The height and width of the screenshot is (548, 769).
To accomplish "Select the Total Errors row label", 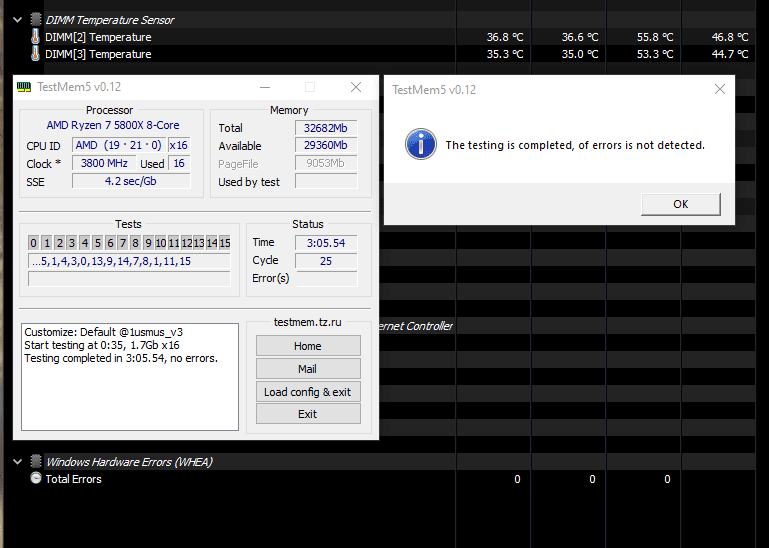I will click(x=74, y=479).
